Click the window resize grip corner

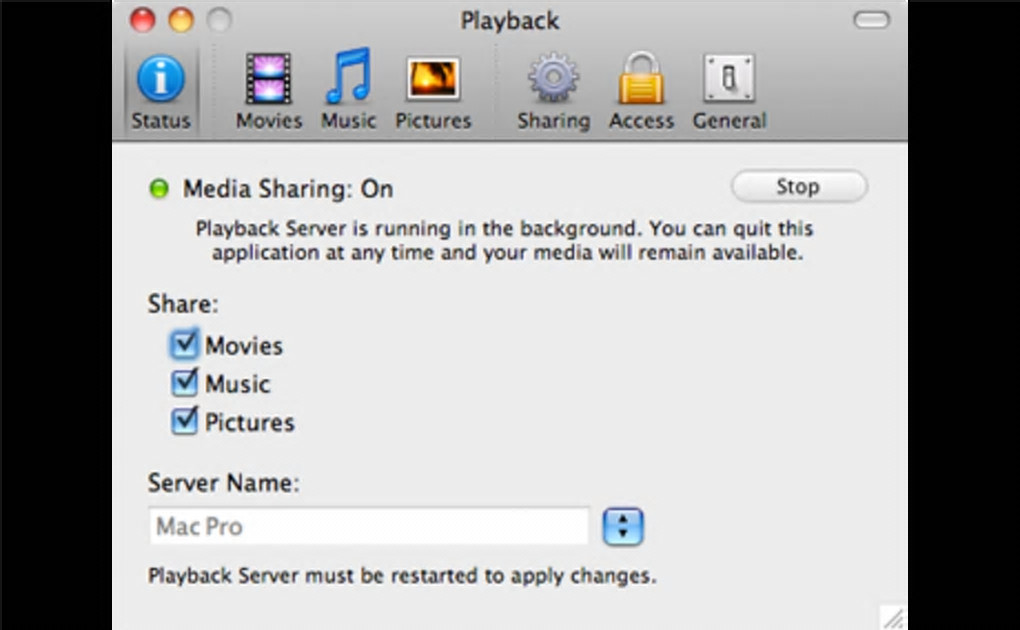click(x=893, y=617)
